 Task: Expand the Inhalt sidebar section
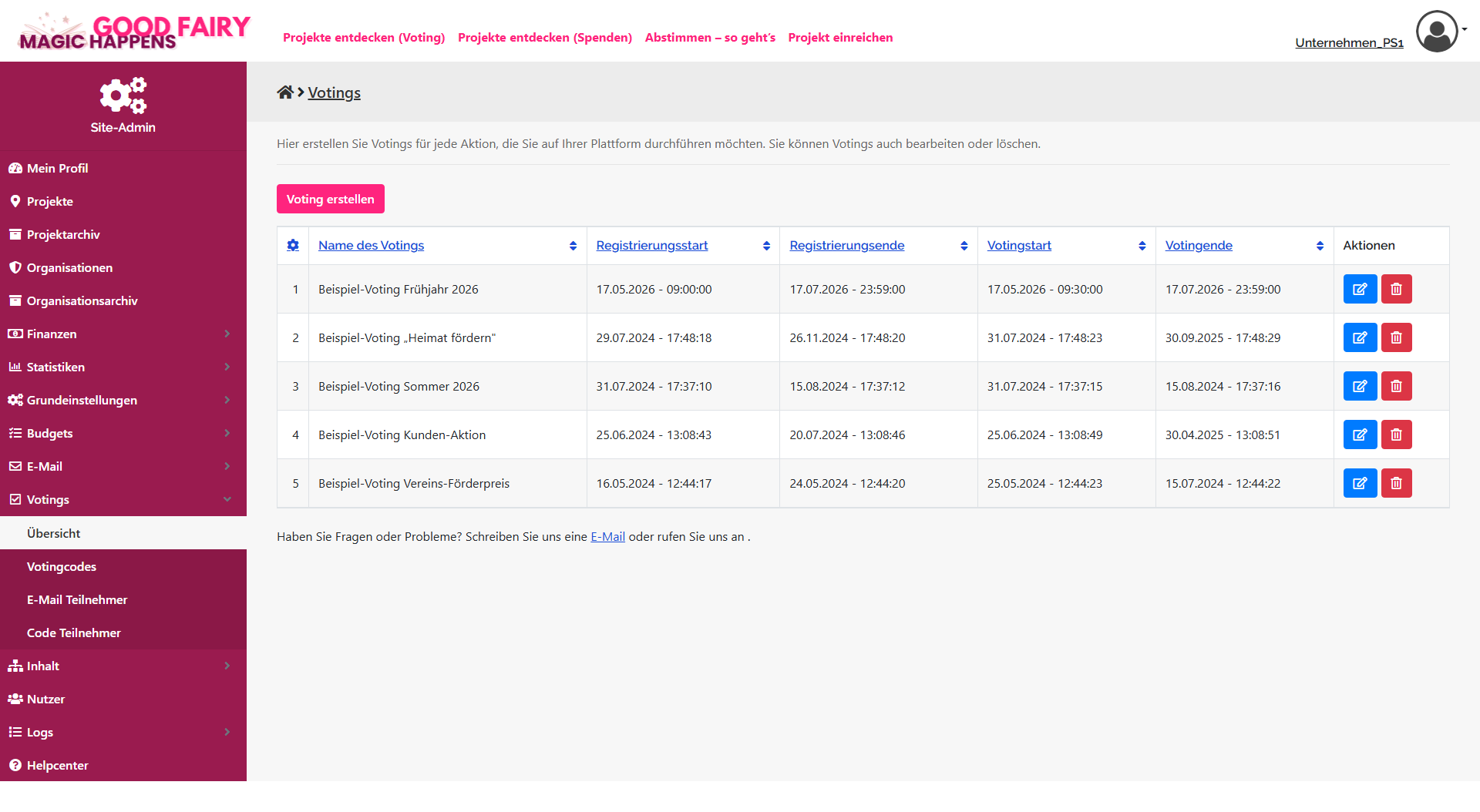(x=123, y=666)
